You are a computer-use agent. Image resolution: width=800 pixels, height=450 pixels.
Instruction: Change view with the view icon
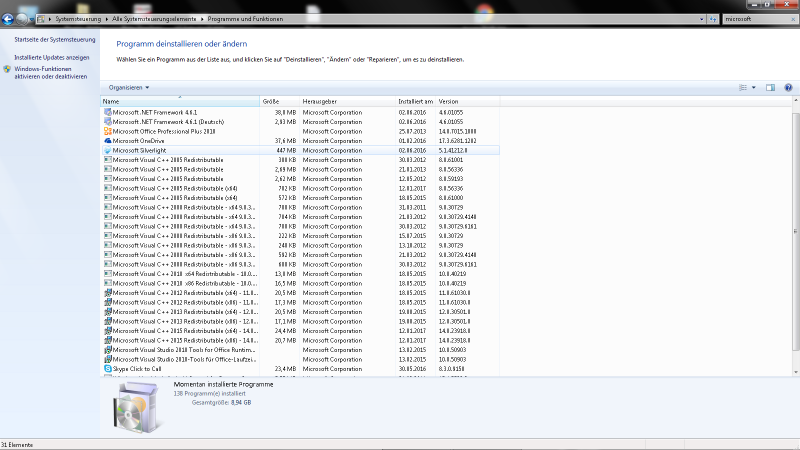click(x=743, y=88)
